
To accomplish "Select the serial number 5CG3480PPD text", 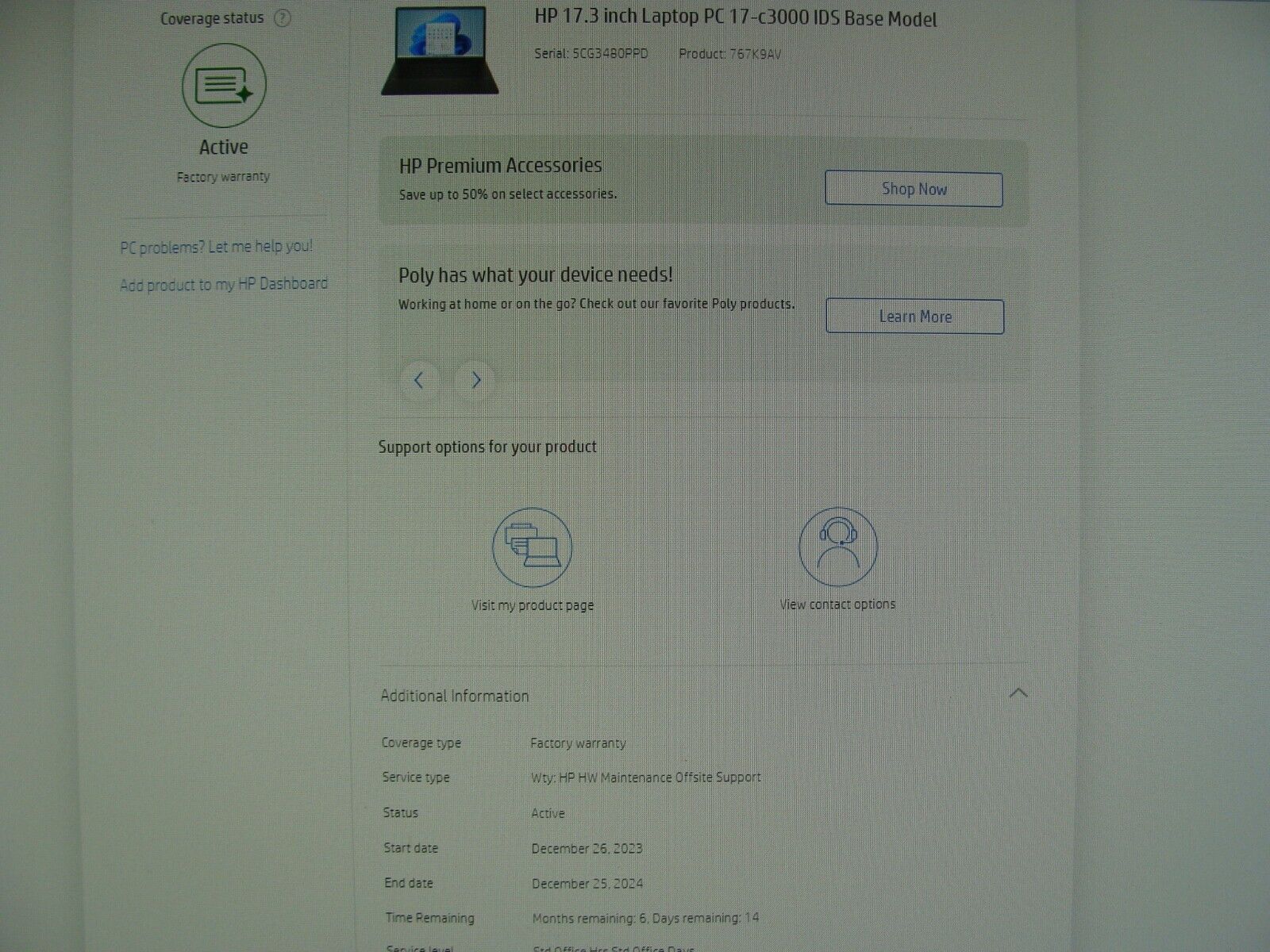I will [x=610, y=54].
